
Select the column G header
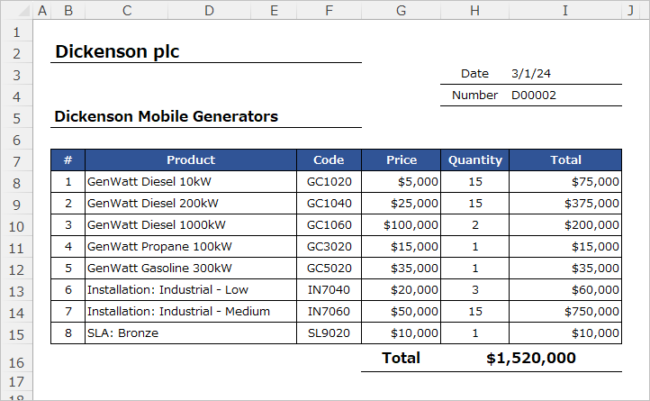(x=401, y=11)
